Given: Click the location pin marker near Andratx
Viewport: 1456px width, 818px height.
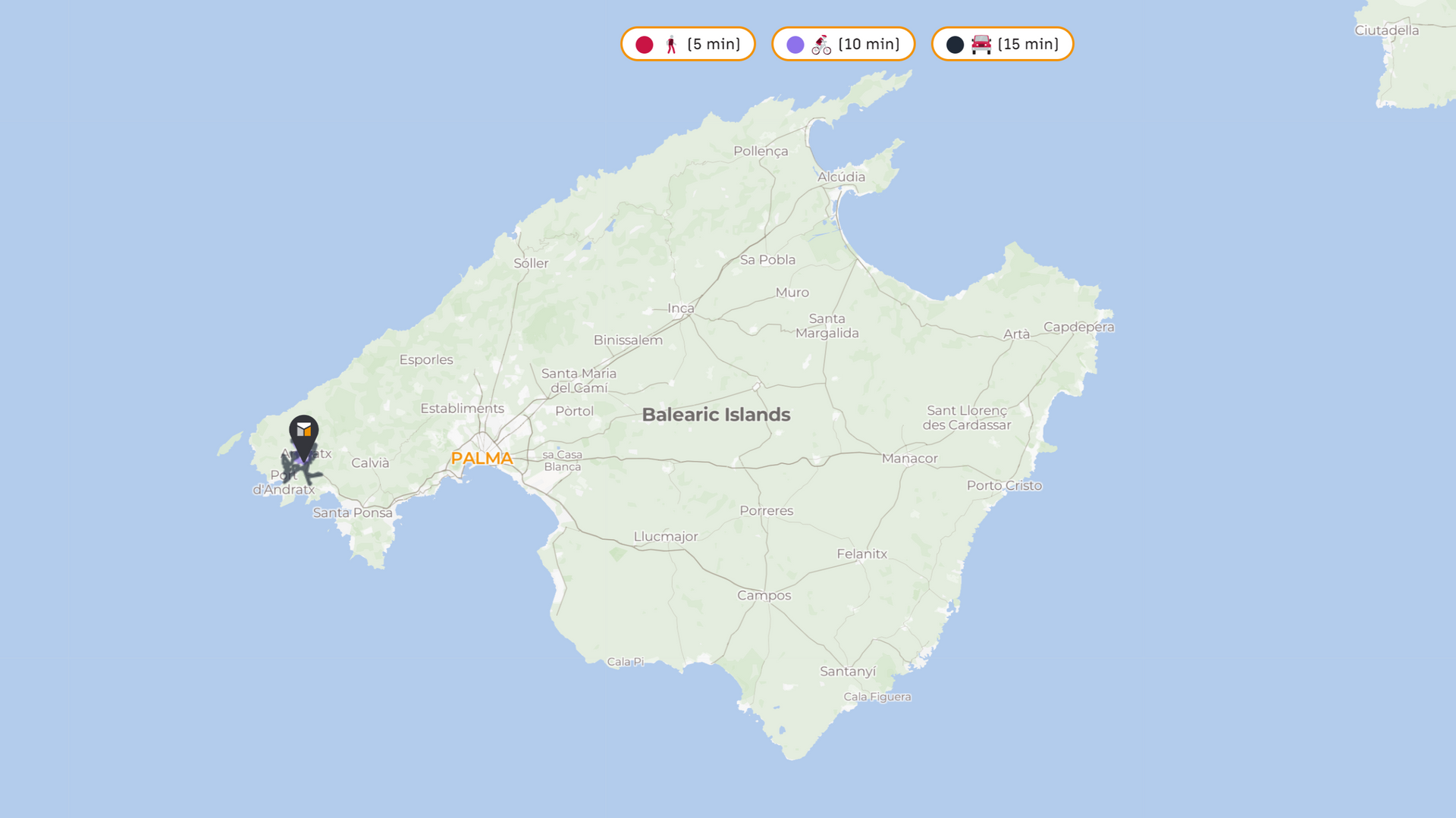Looking at the screenshot, I should click(x=303, y=434).
